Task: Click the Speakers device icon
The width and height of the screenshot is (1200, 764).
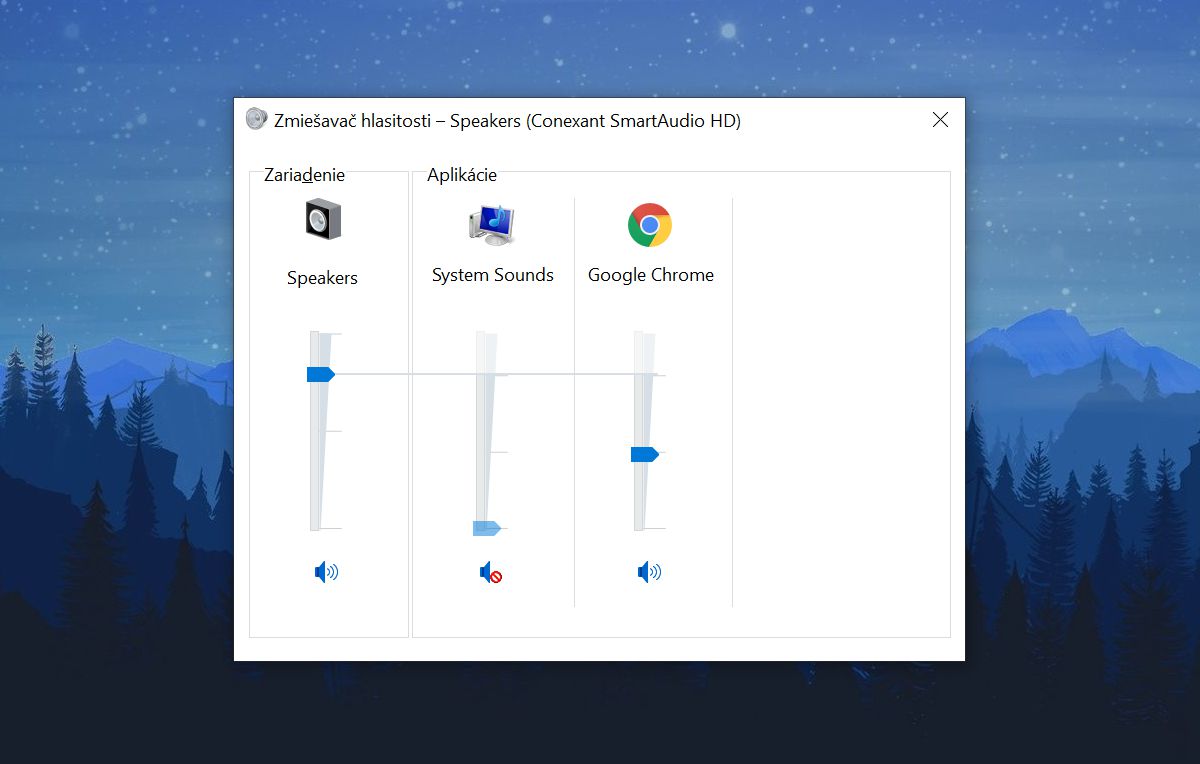Action: click(x=323, y=218)
